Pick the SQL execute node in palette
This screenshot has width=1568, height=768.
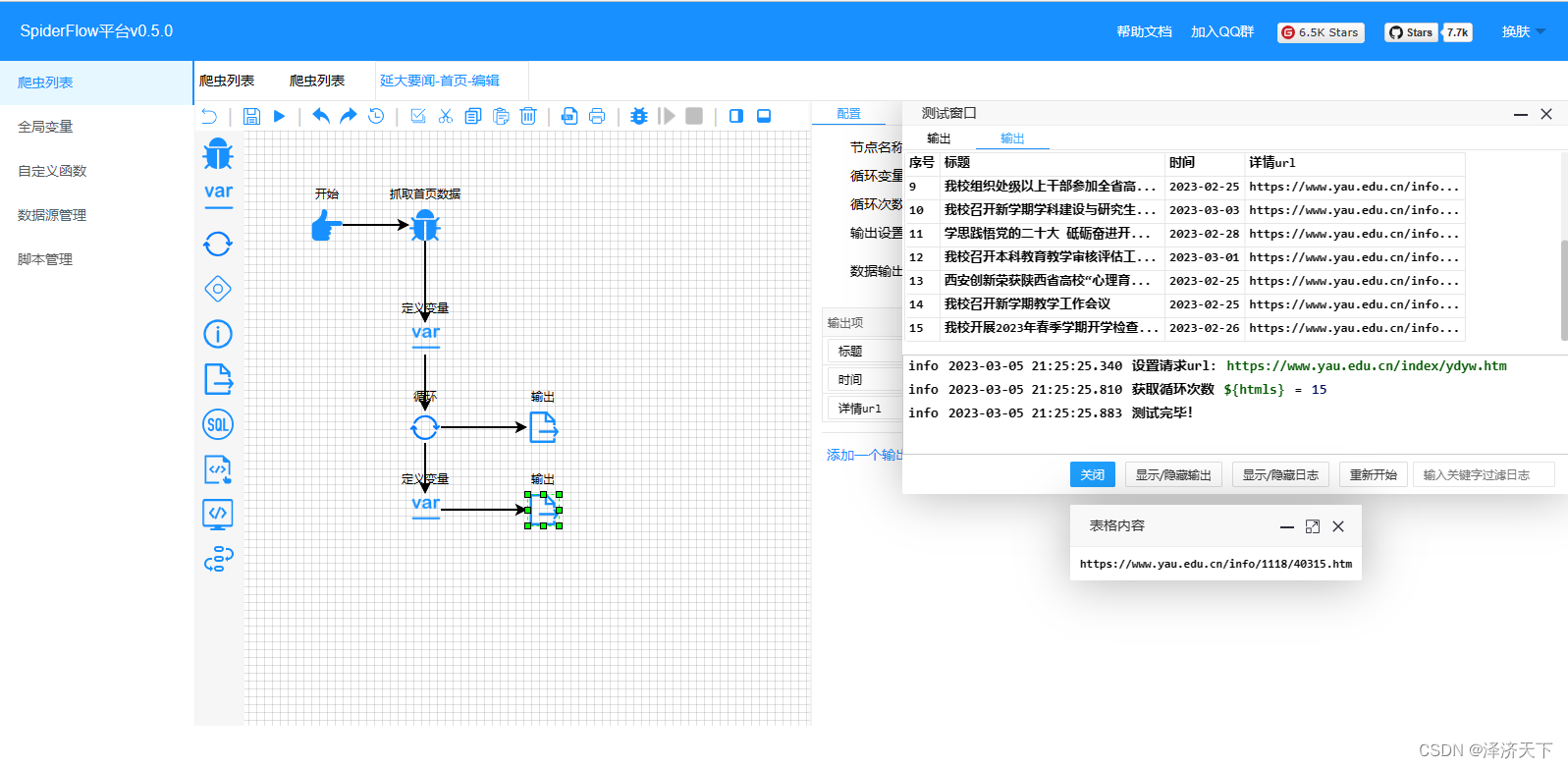pos(218,424)
